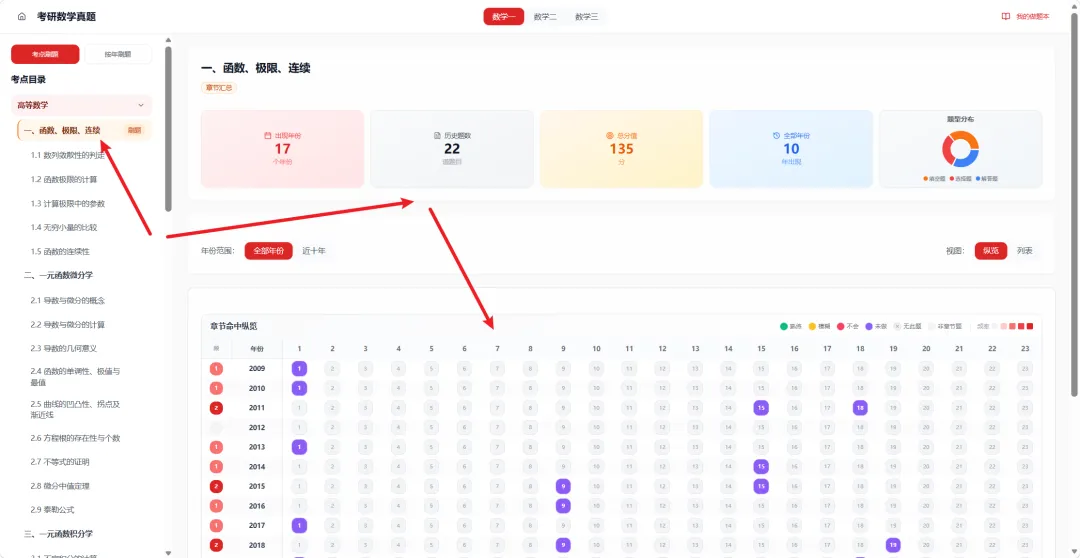Click purple cell 15 in 2011 row
The image size is (1080, 558).
pos(761,408)
